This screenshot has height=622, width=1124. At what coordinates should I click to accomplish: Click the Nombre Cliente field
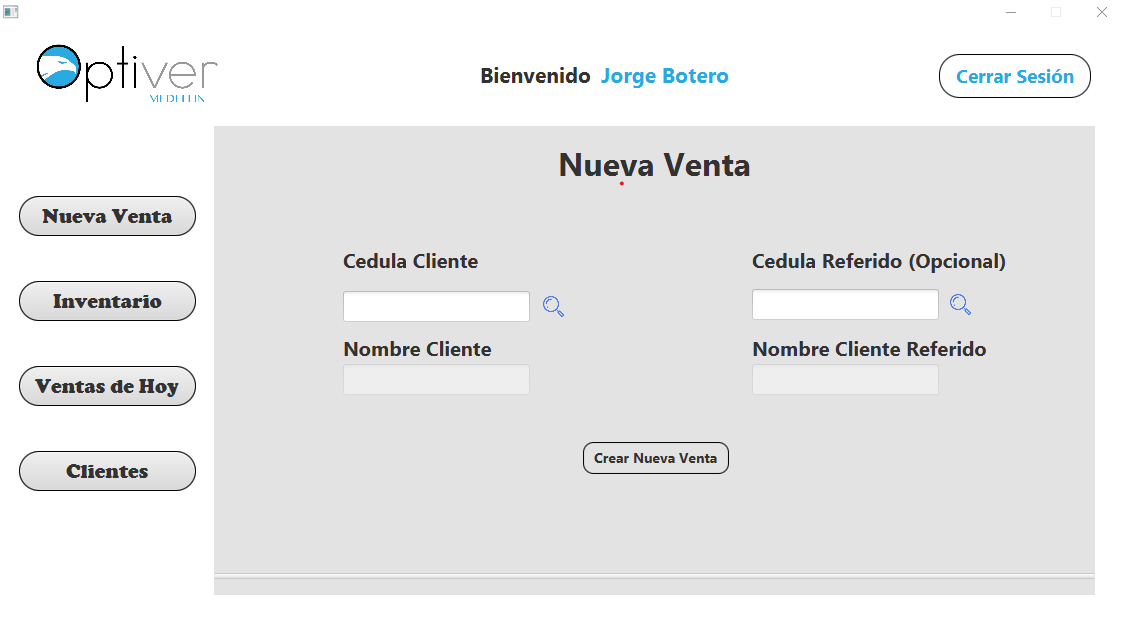point(435,379)
